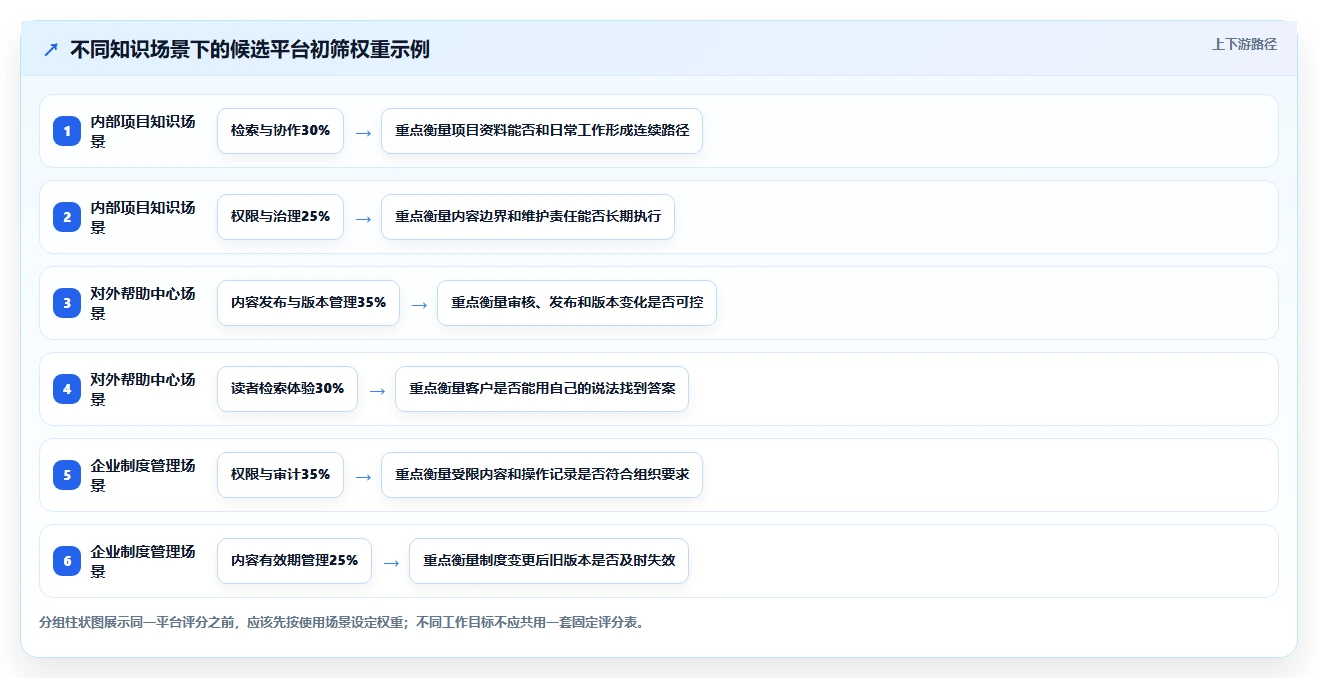Open 重点衡量客户是否能用自己的说法找到答案 box
The image size is (1318, 678).
tap(542, 389)
